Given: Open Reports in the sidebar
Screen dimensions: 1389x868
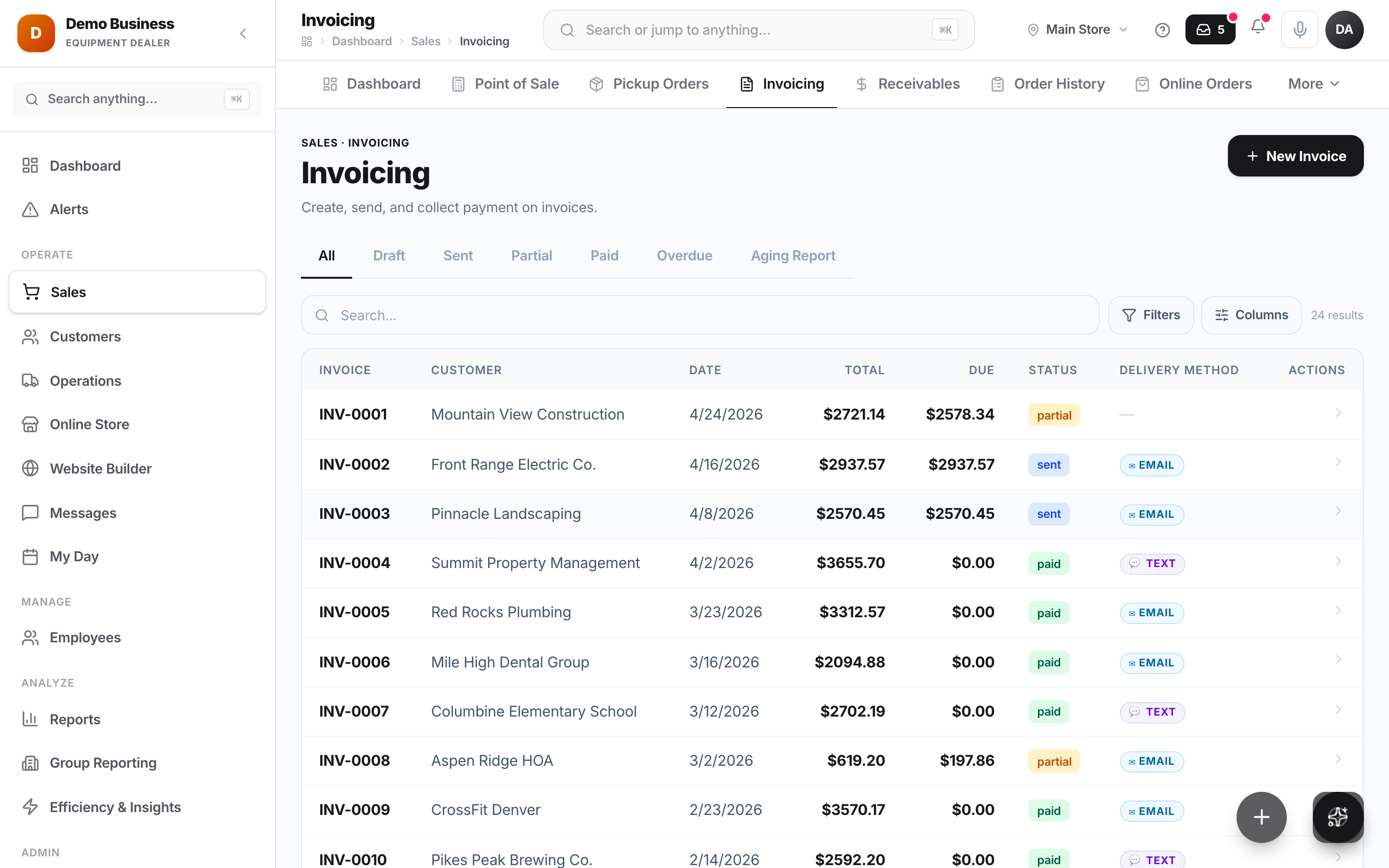Looking at the screenshot, I should [137, 719].
